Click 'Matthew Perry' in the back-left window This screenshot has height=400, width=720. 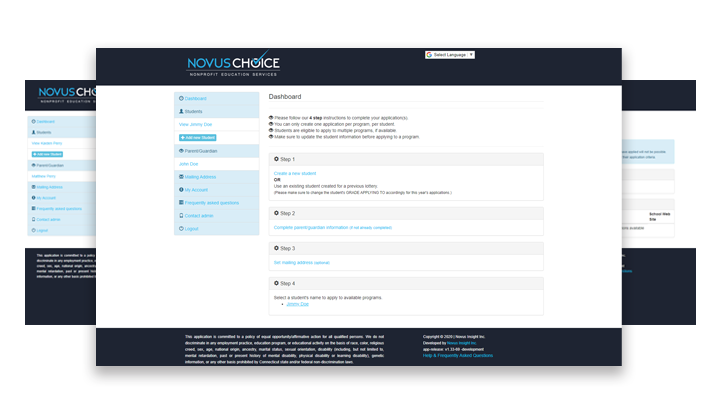coord(44,176)
